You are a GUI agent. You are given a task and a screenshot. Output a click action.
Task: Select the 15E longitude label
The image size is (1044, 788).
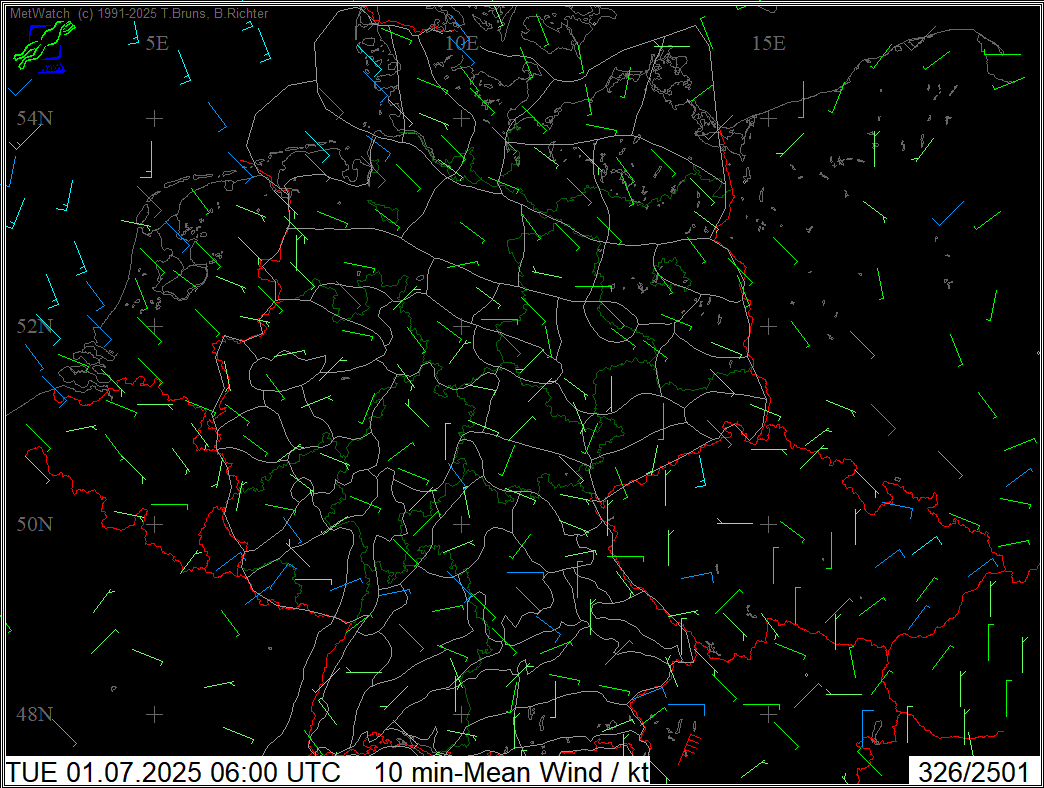[769, 43]
